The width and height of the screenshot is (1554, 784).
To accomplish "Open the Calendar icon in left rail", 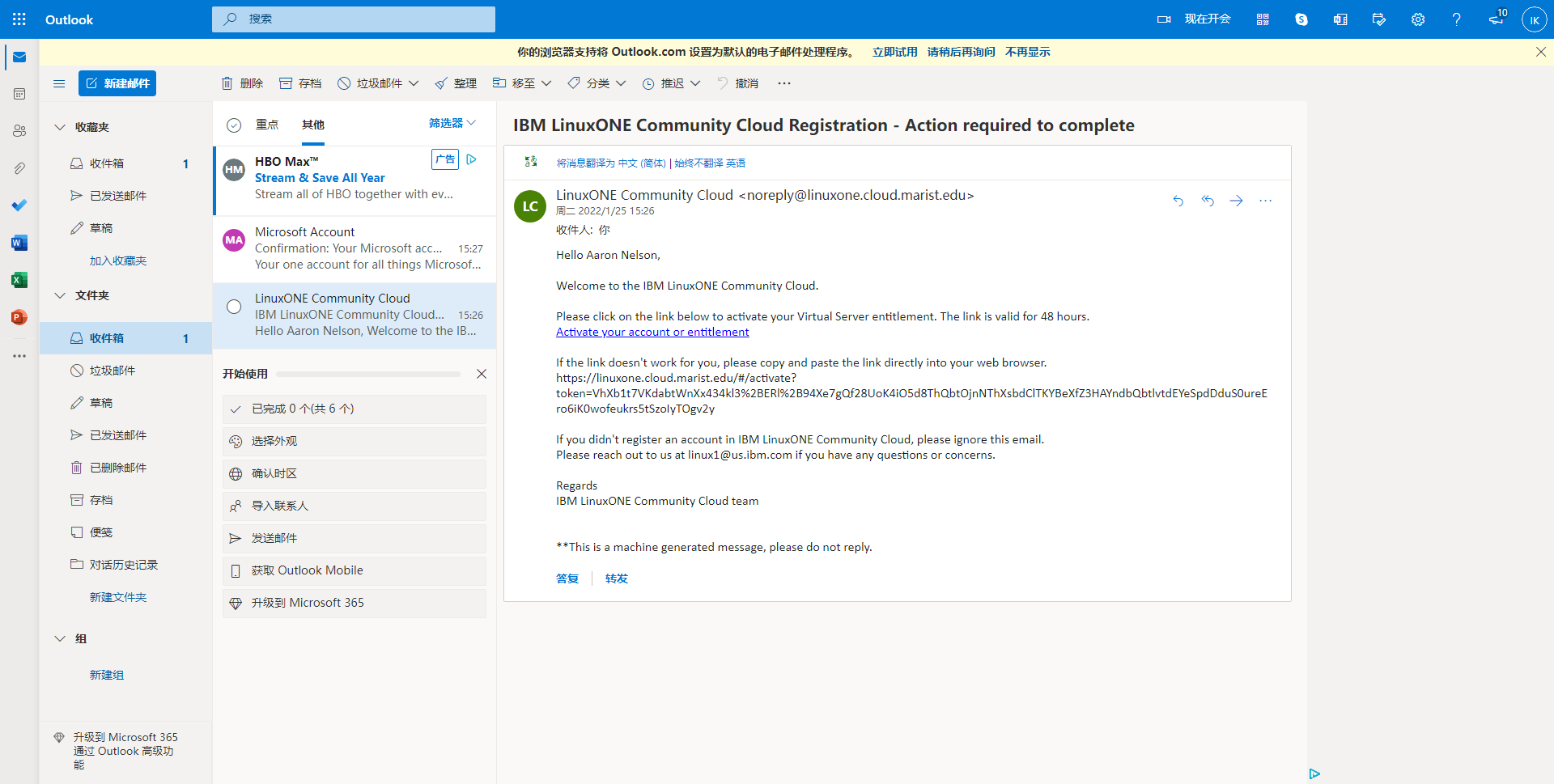I will (x=19, y=94).
